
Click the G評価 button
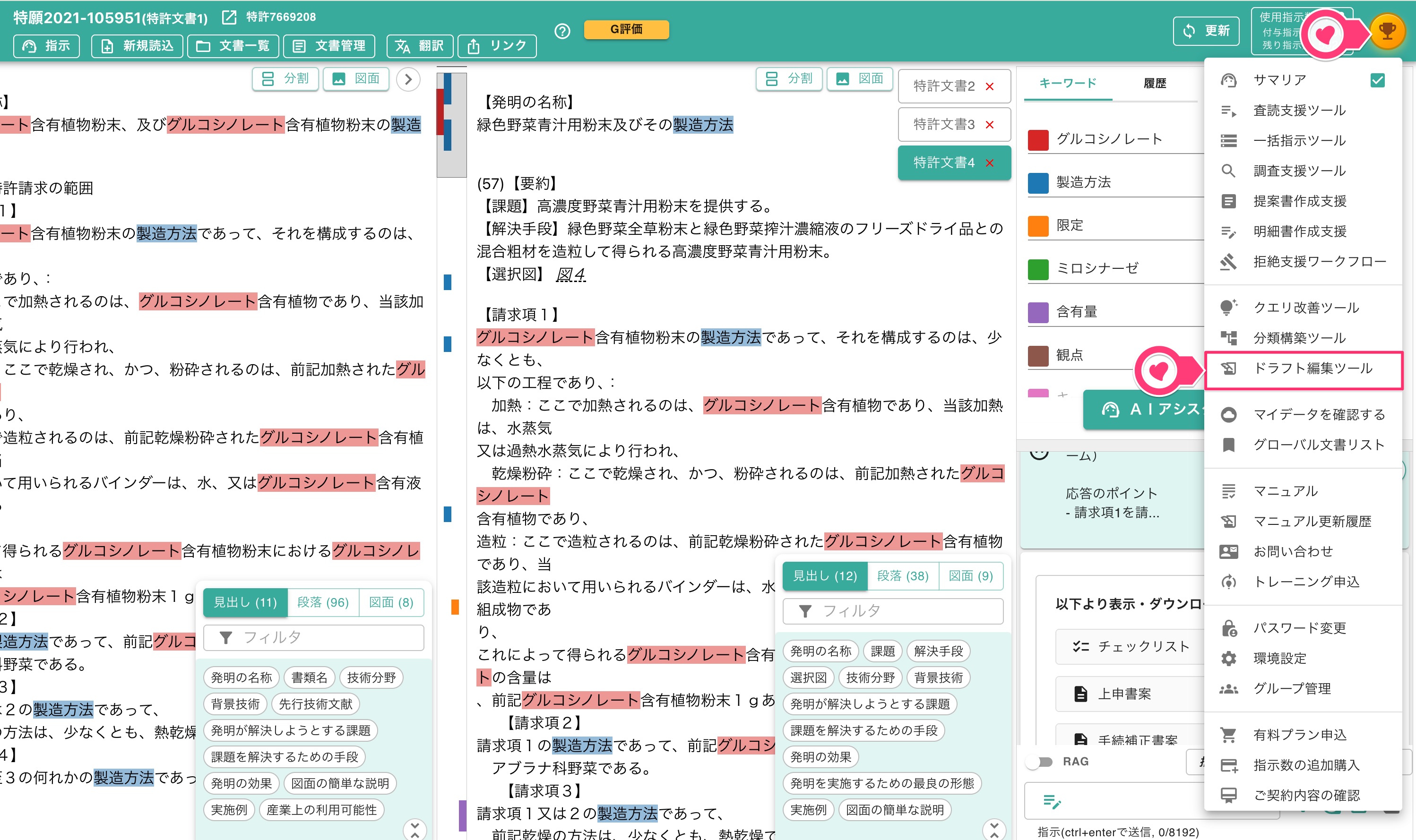[626, 29]
